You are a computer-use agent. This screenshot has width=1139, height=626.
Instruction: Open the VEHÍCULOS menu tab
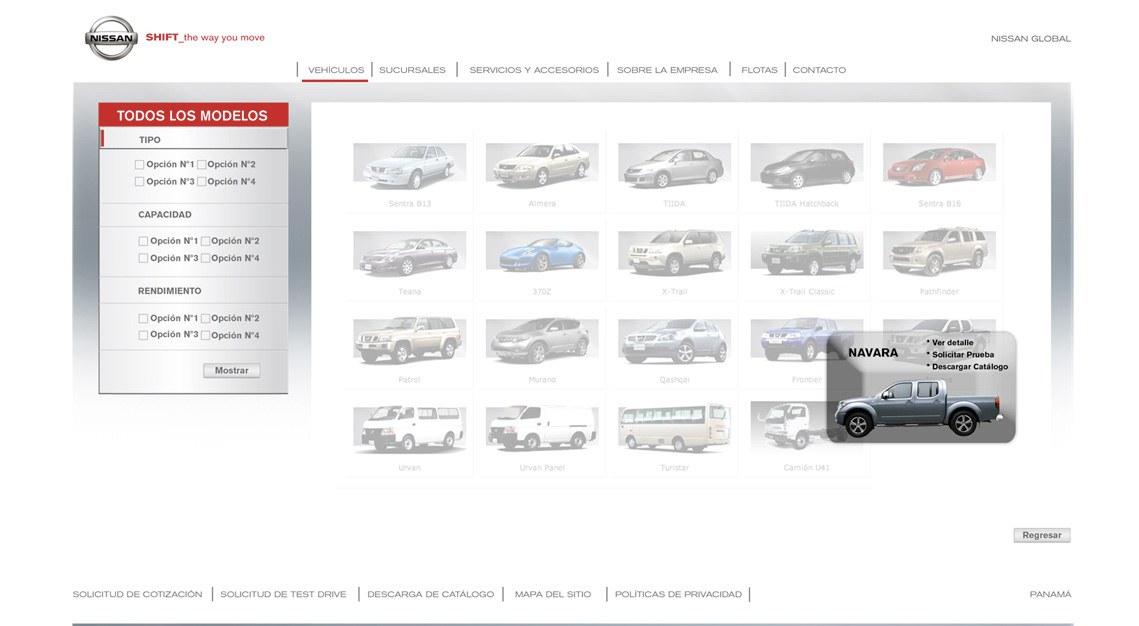pyautogui.click(x=336, y=70)
